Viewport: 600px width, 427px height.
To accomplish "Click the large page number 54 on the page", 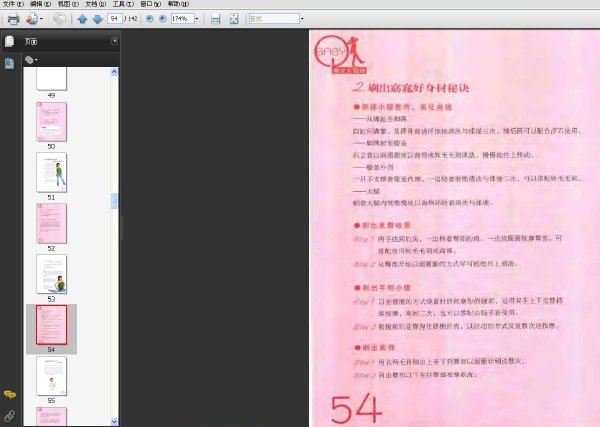I will click(356, 409).
